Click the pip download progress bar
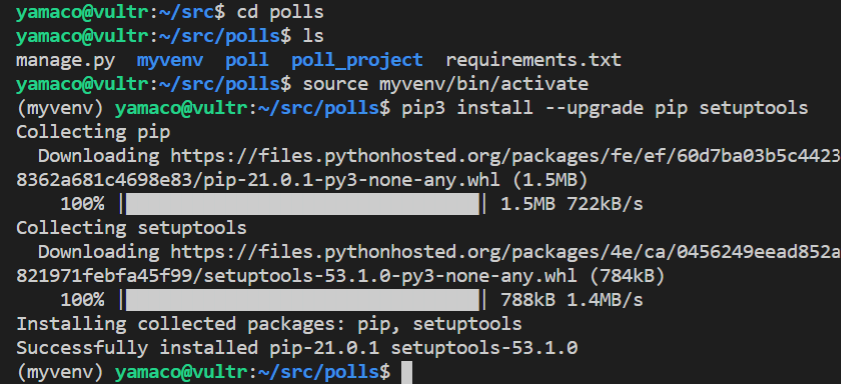This screenshot has height=384, width=841. [302, 204]
